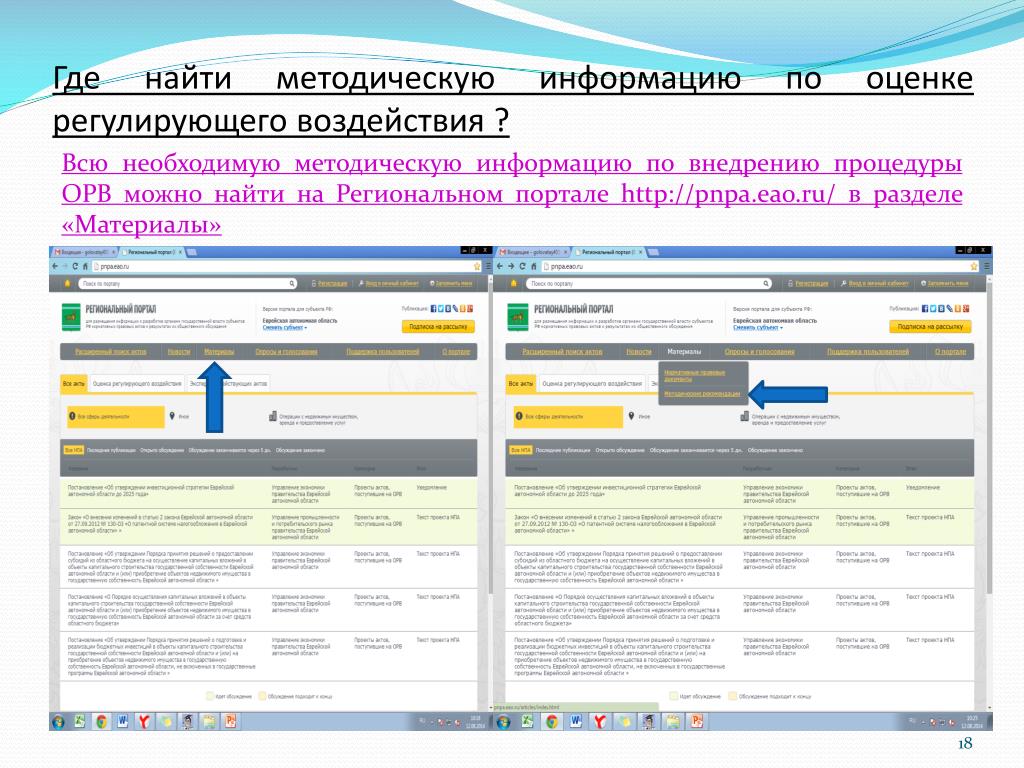Click yellow bell icon in left portal header
Image resolution: width=1024 pixels, height=768 pixels.
tap(67, 283)
